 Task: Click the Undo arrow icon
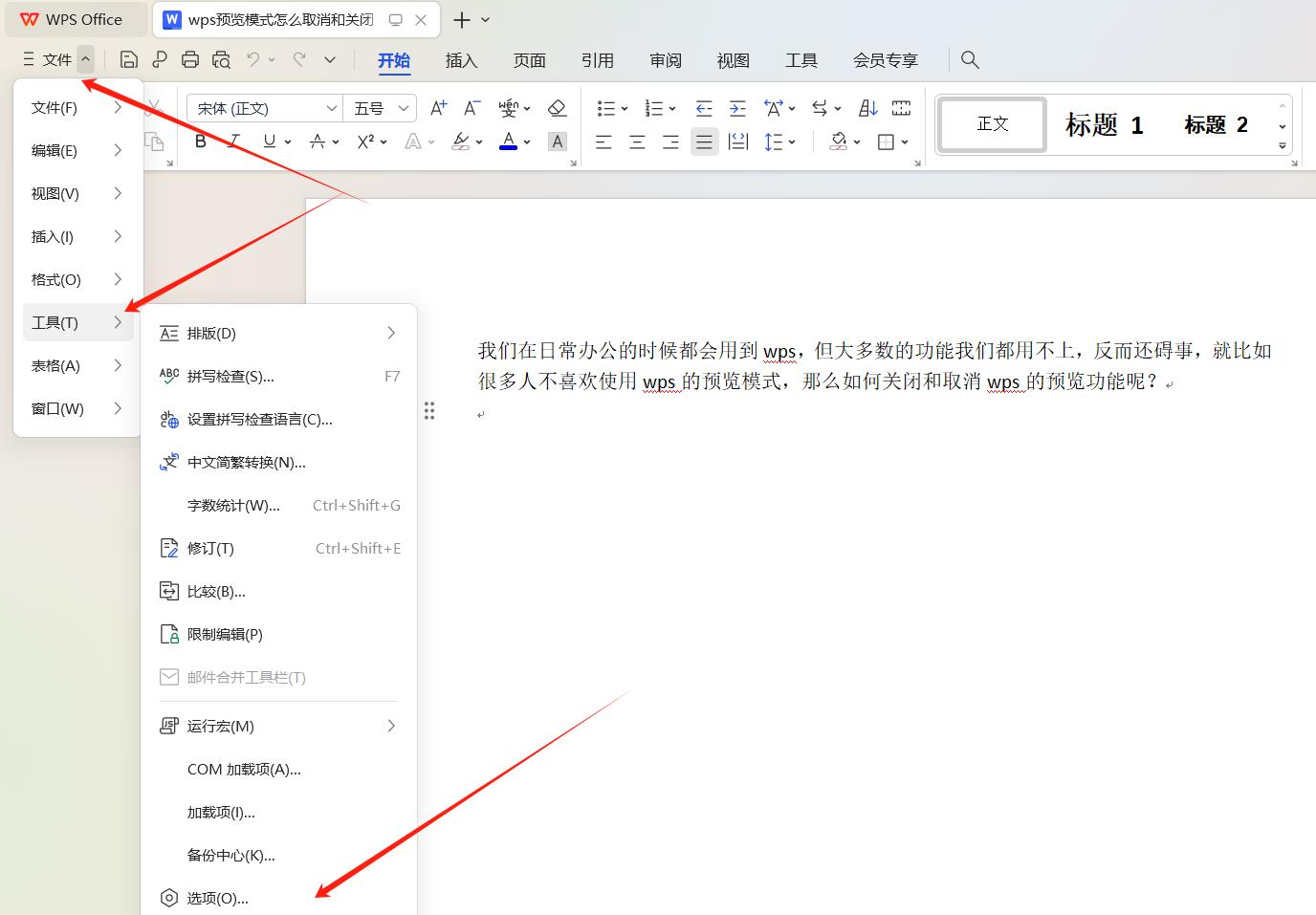252,59
